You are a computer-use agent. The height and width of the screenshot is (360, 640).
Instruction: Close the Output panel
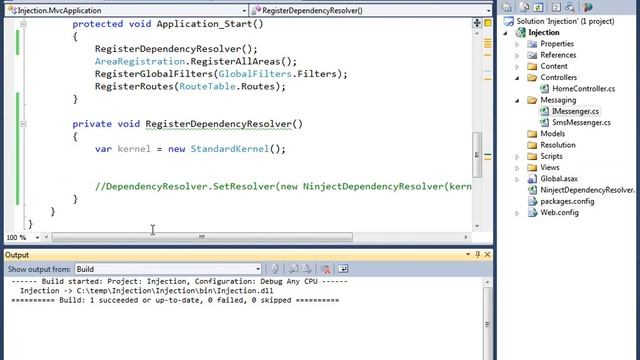487,254
